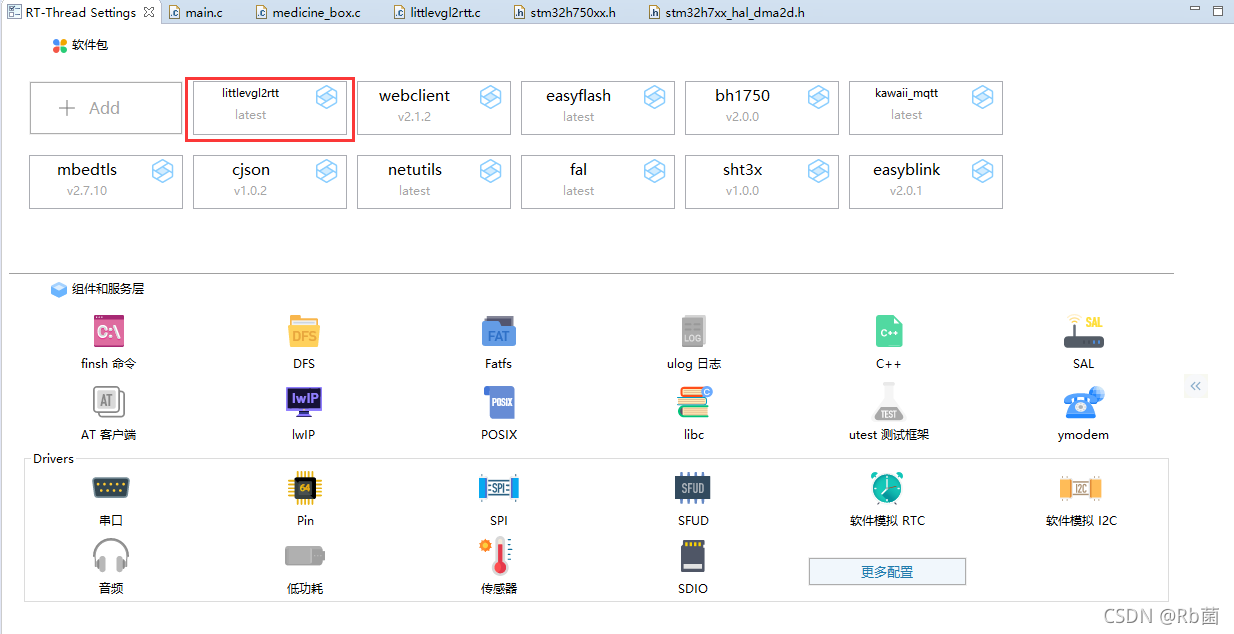Click the cube icon on sht3x package
Viewport: 1234px width, 634px height.
pyautogui.click(x=818, y=171)
